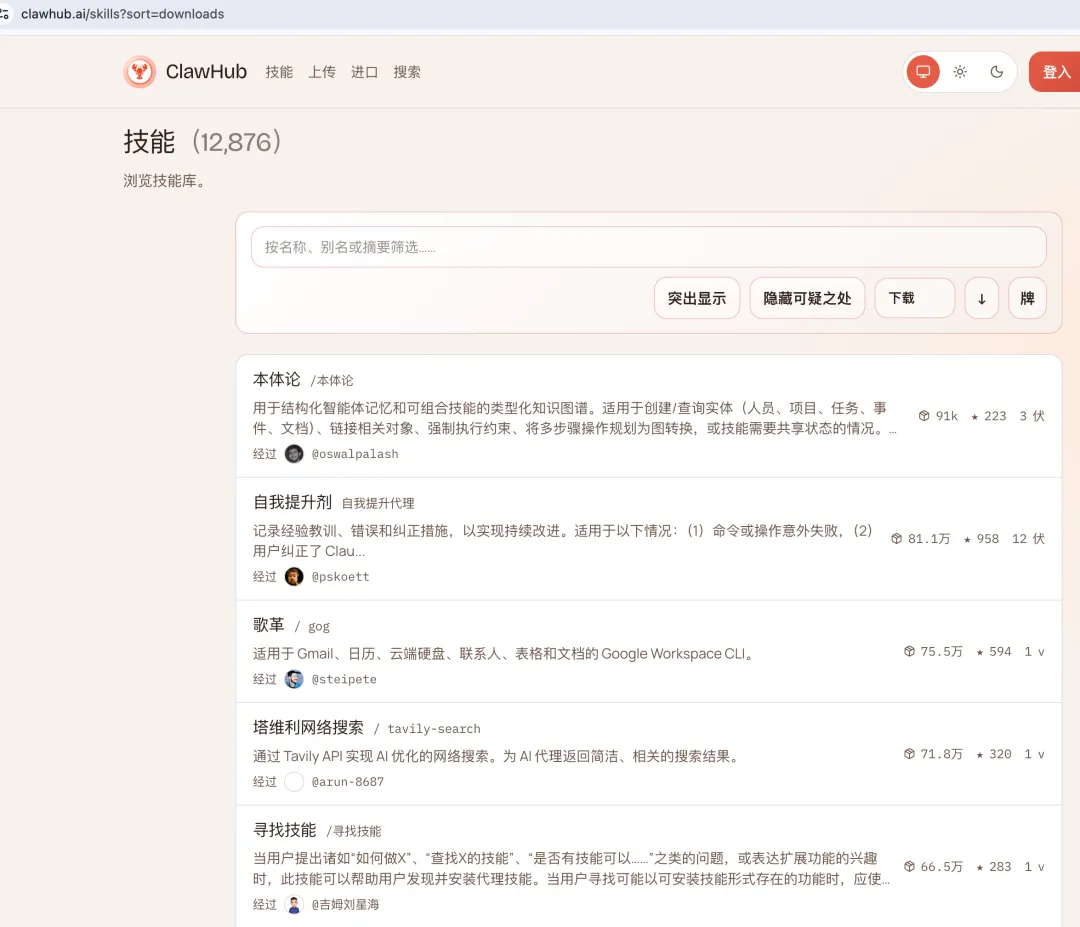Viewport: 1080px width, 927px height.
Task: Toggle the 隐藏可疑之处 filter
Action: click(x=807, y=298)
